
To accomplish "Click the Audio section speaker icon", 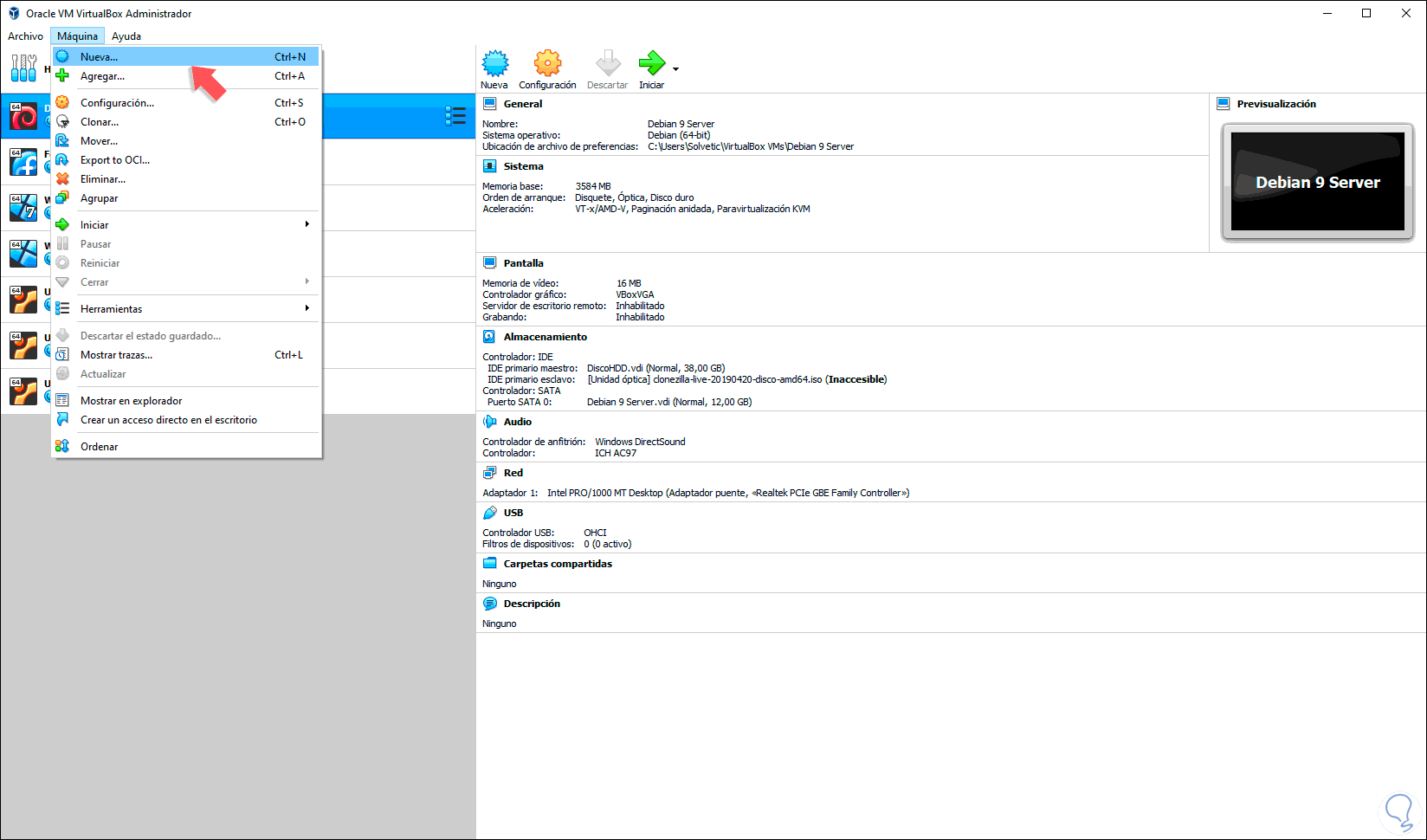I will (490, 422).
